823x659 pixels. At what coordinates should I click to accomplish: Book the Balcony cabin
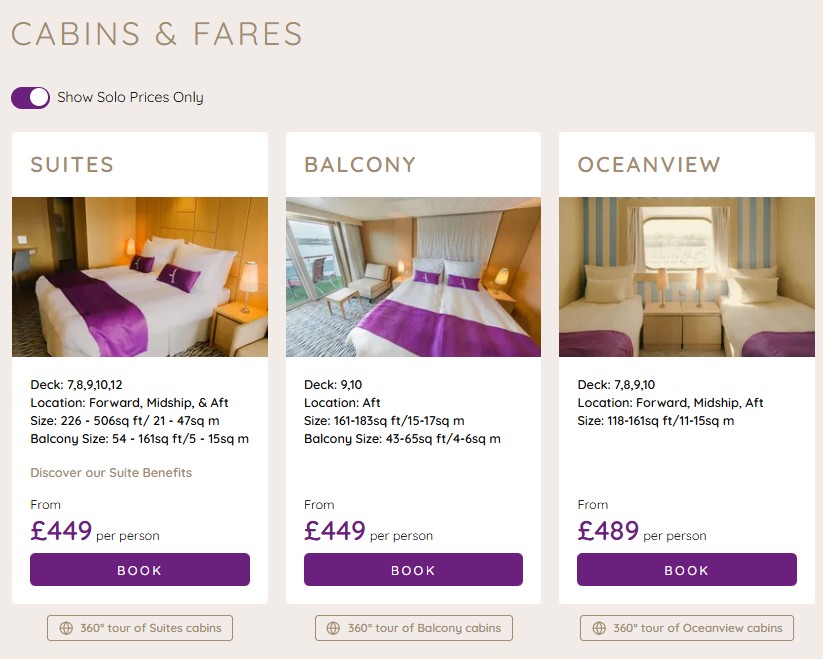(413, 570)
